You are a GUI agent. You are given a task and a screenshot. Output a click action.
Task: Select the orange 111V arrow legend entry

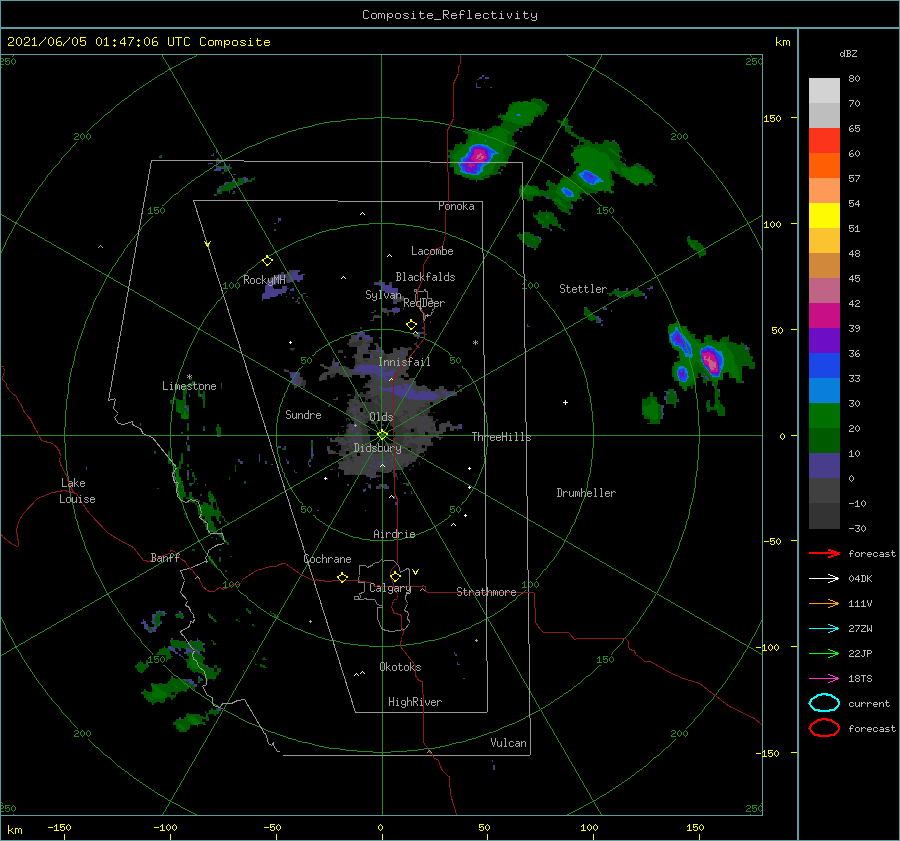click(824, 603)
